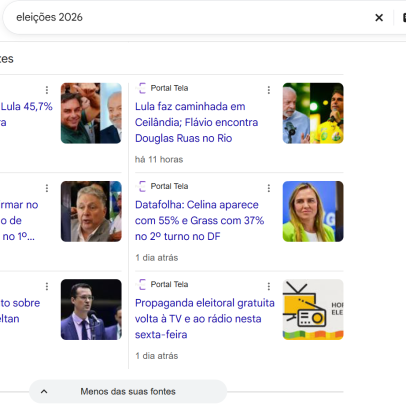Click thumbnail of man in glasses at podium
Viewport: 406px width, 406px height.
(91, 310)
